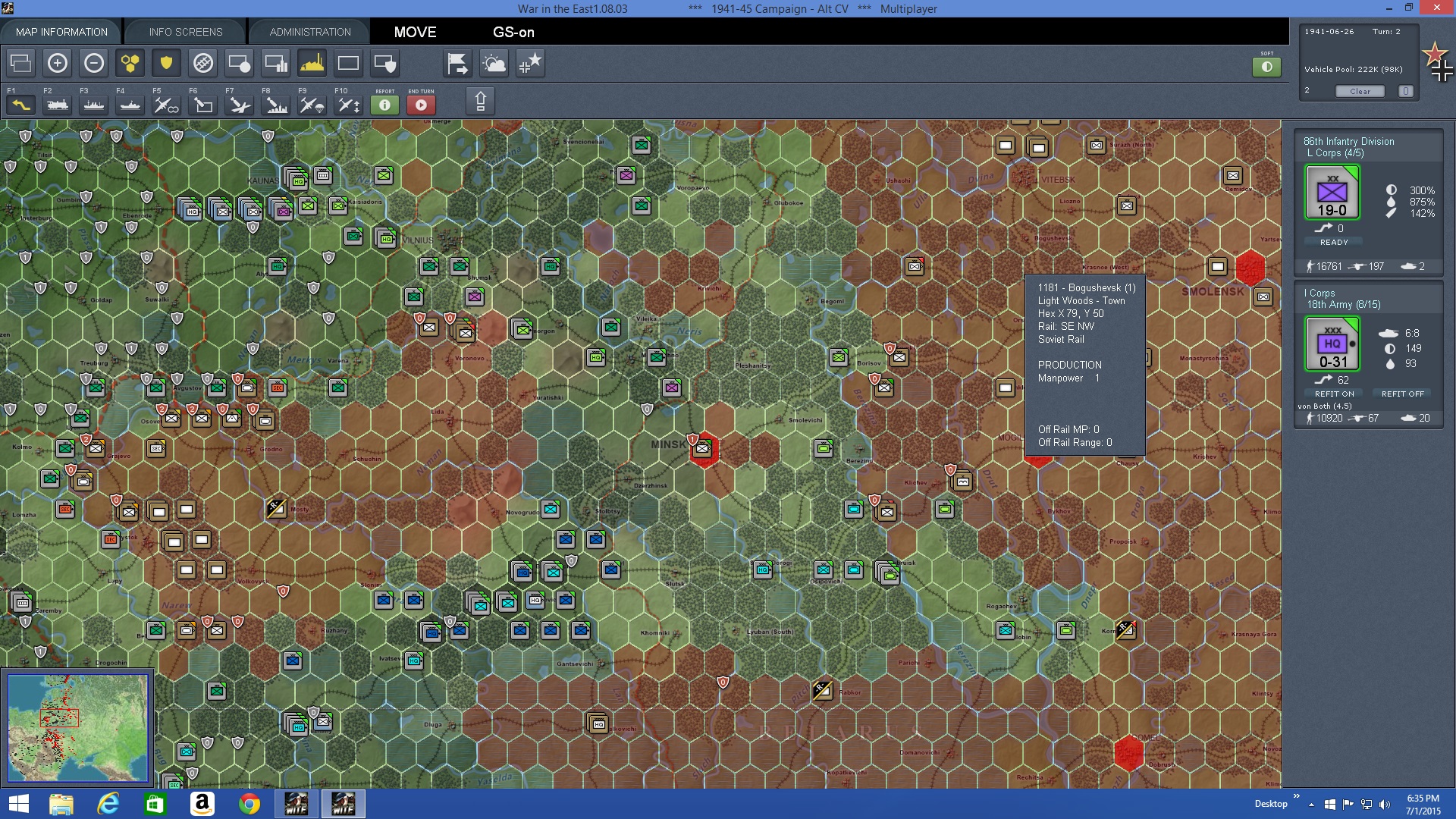This screenshot has width=1456, height=819.
Task: Open the 18th Army (8/15) link
Action: coord(1343,304)
